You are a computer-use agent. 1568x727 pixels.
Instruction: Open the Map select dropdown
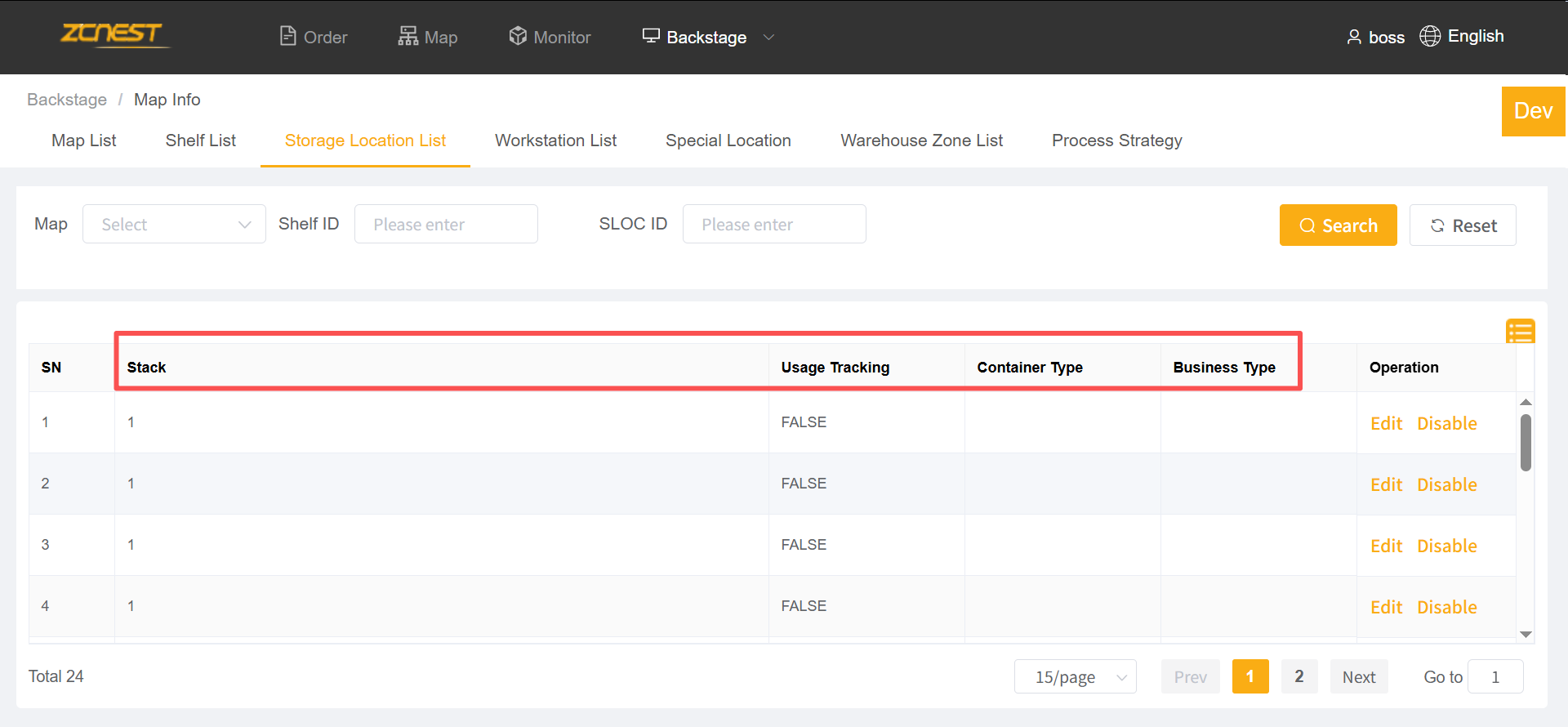(174, 224)
